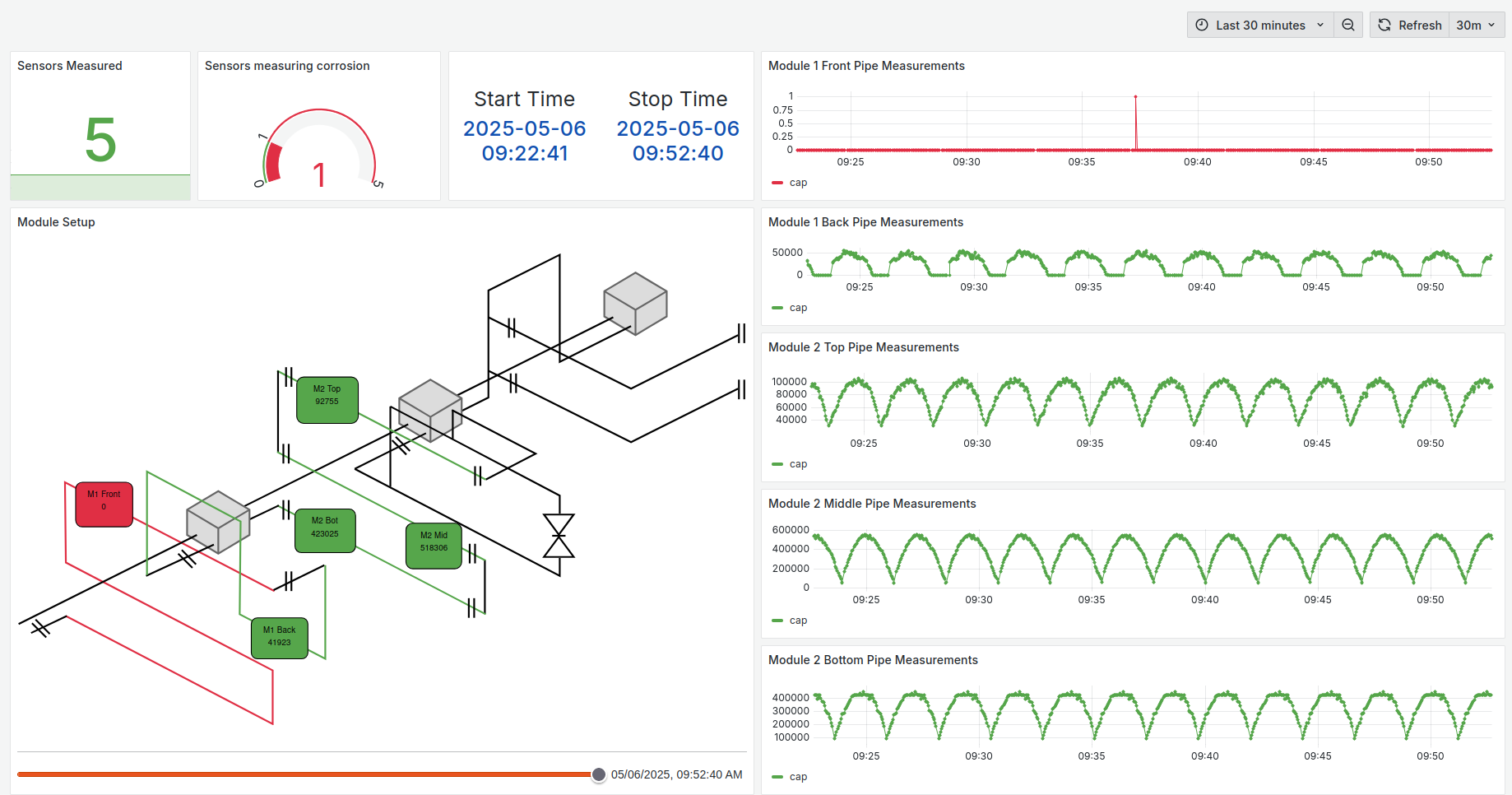Click the Module Setup panel title

[x=56, y=222]
